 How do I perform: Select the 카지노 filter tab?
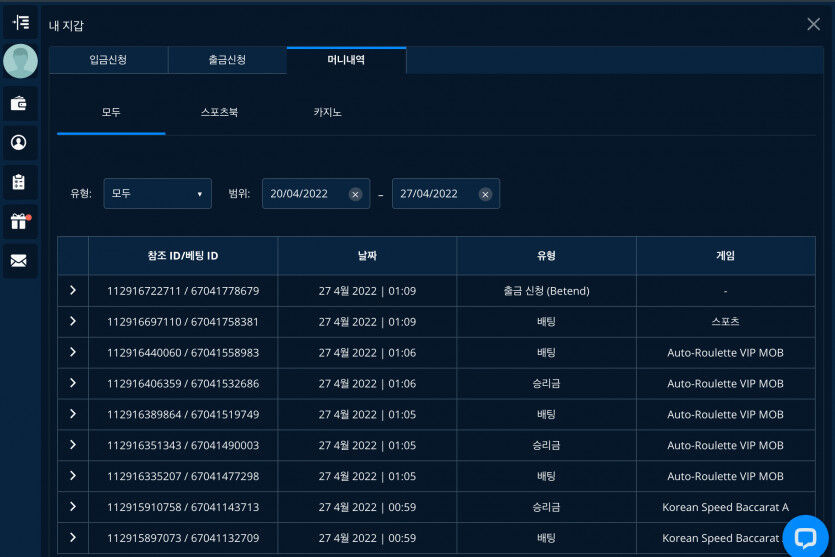click(x=327, y=112)
